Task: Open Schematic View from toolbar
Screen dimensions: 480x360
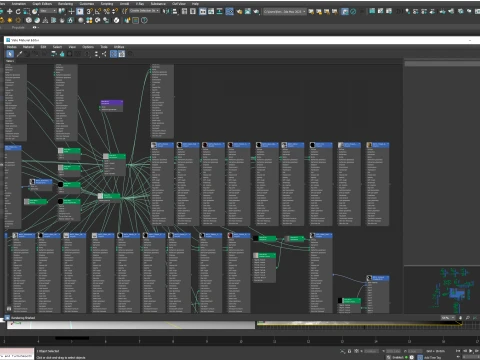Action: click(219, 11)
